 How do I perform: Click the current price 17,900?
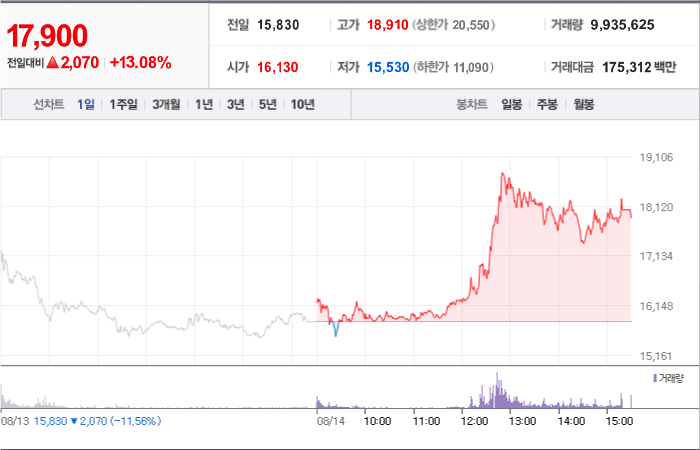click(x=47, y=36)
